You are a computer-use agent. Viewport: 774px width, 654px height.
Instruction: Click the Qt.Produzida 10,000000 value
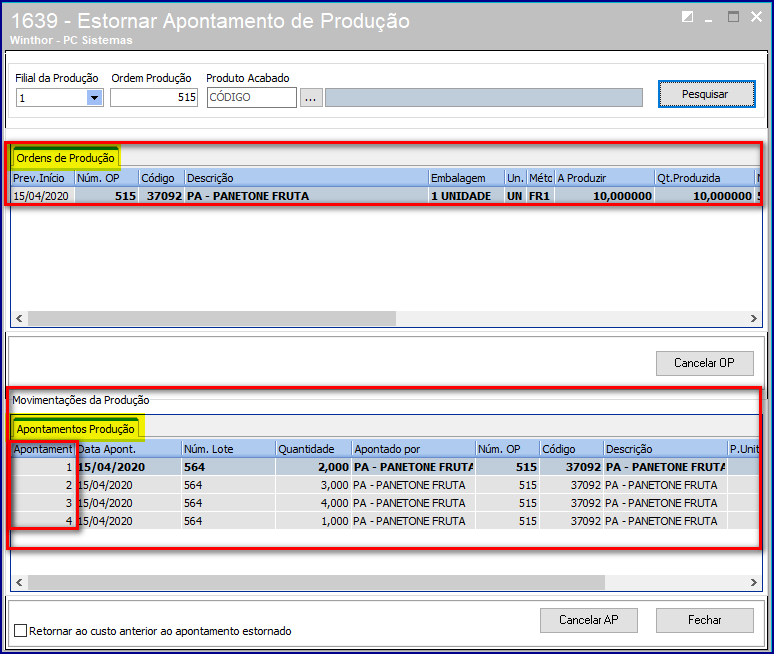(704, 196)
